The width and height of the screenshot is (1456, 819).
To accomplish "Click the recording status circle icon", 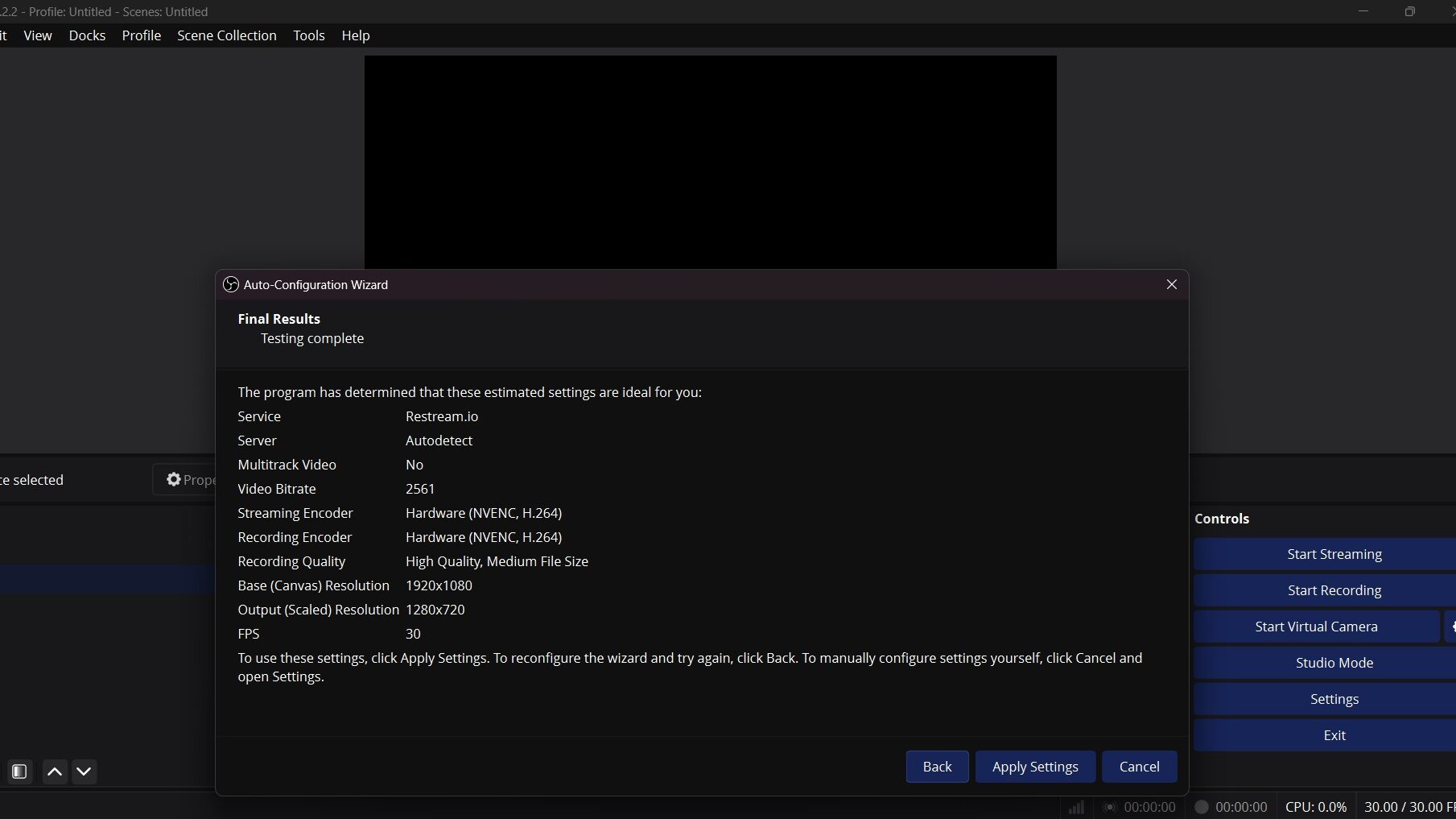I will click(1202, 807).
